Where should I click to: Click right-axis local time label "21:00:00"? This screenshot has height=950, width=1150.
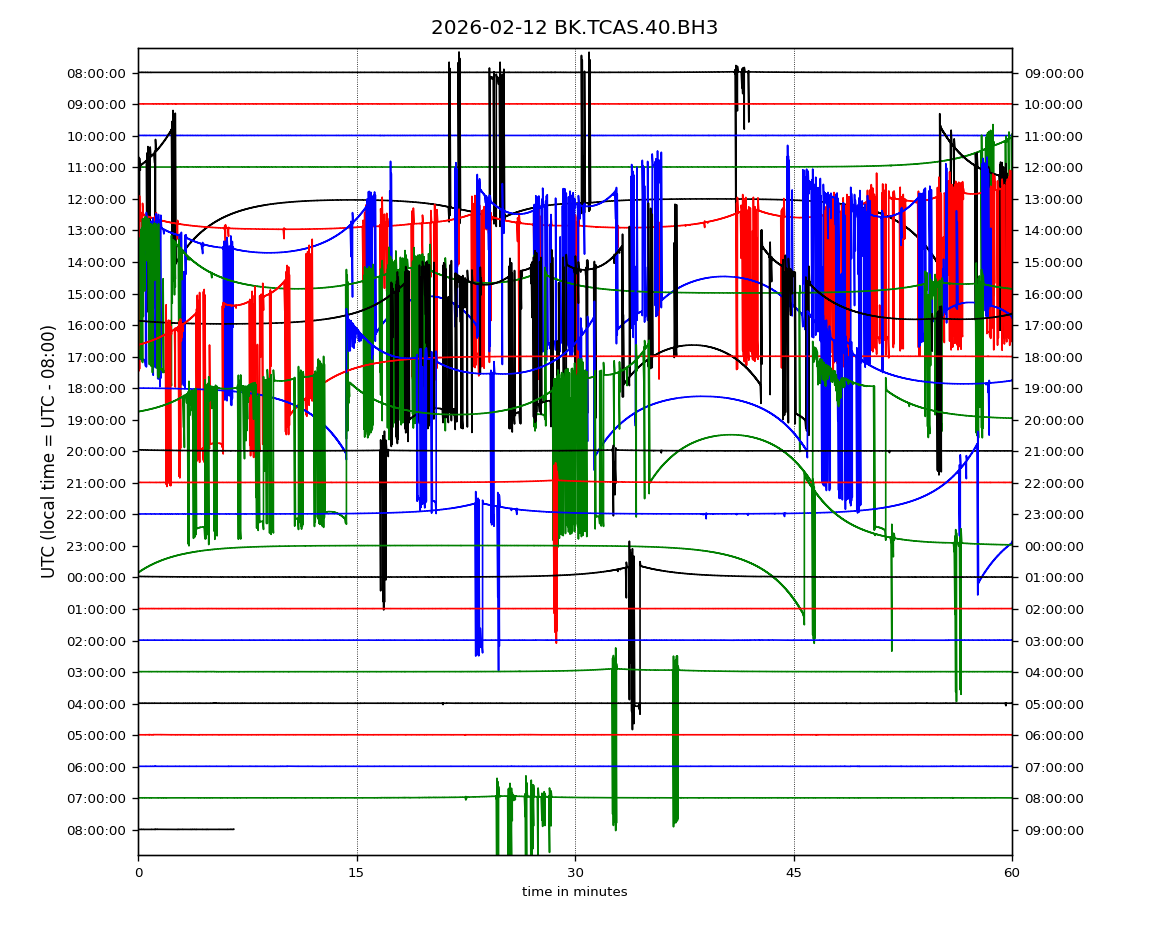click(1052, 452)
